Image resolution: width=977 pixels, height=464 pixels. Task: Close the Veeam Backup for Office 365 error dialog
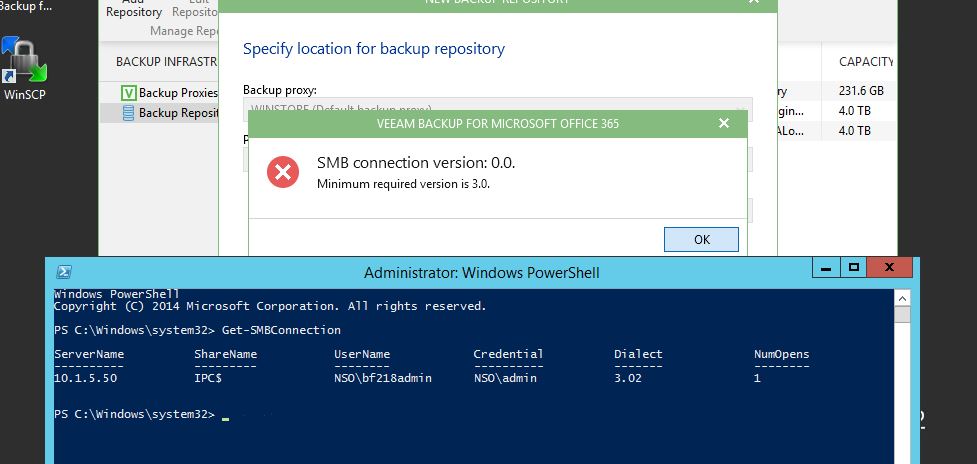[723, 123]
